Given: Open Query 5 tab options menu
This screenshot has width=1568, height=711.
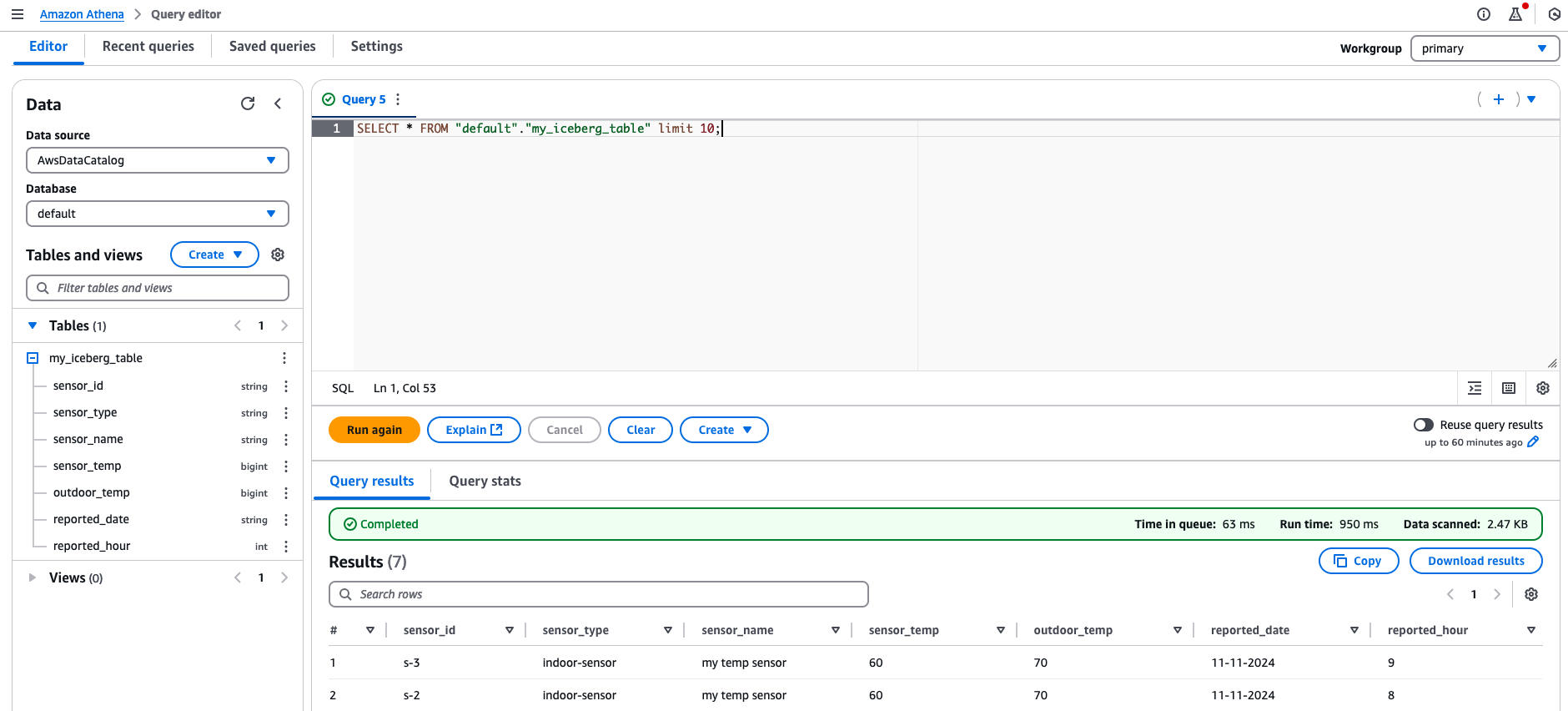Looking at the screenshot, I should coord(398,99).
